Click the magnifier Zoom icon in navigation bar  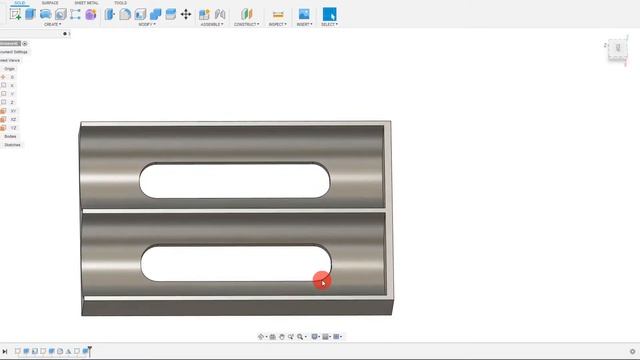(x=300, y=337)
